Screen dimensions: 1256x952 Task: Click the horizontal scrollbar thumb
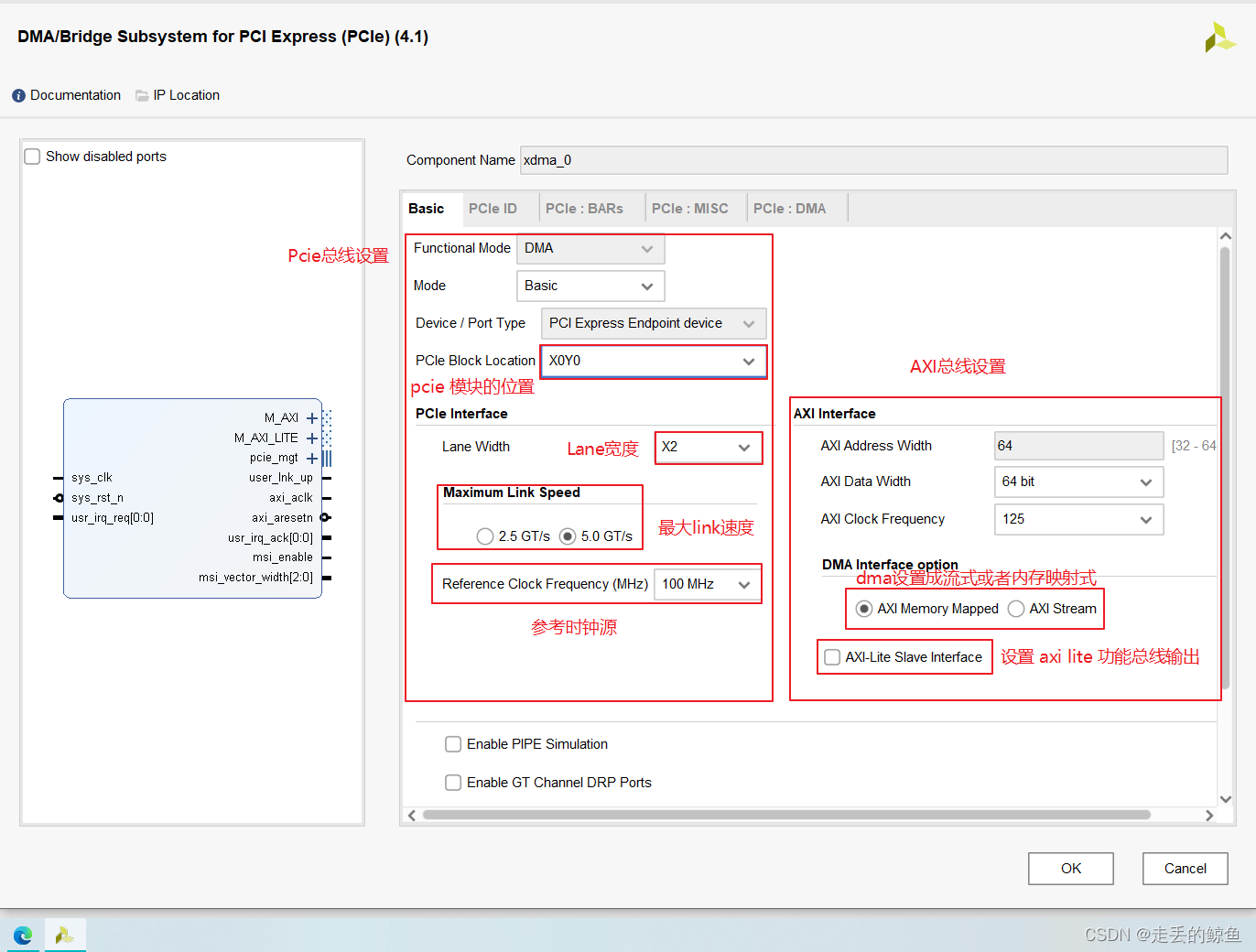coord(786,815)
